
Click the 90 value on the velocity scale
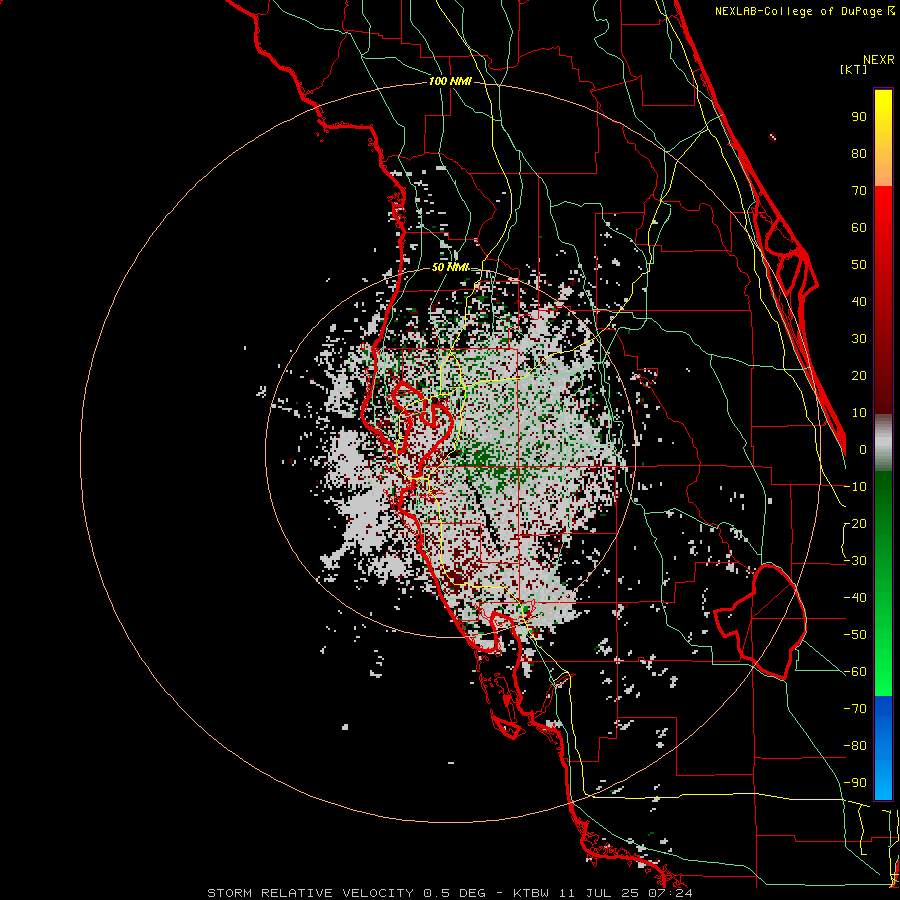pos(859,117)
